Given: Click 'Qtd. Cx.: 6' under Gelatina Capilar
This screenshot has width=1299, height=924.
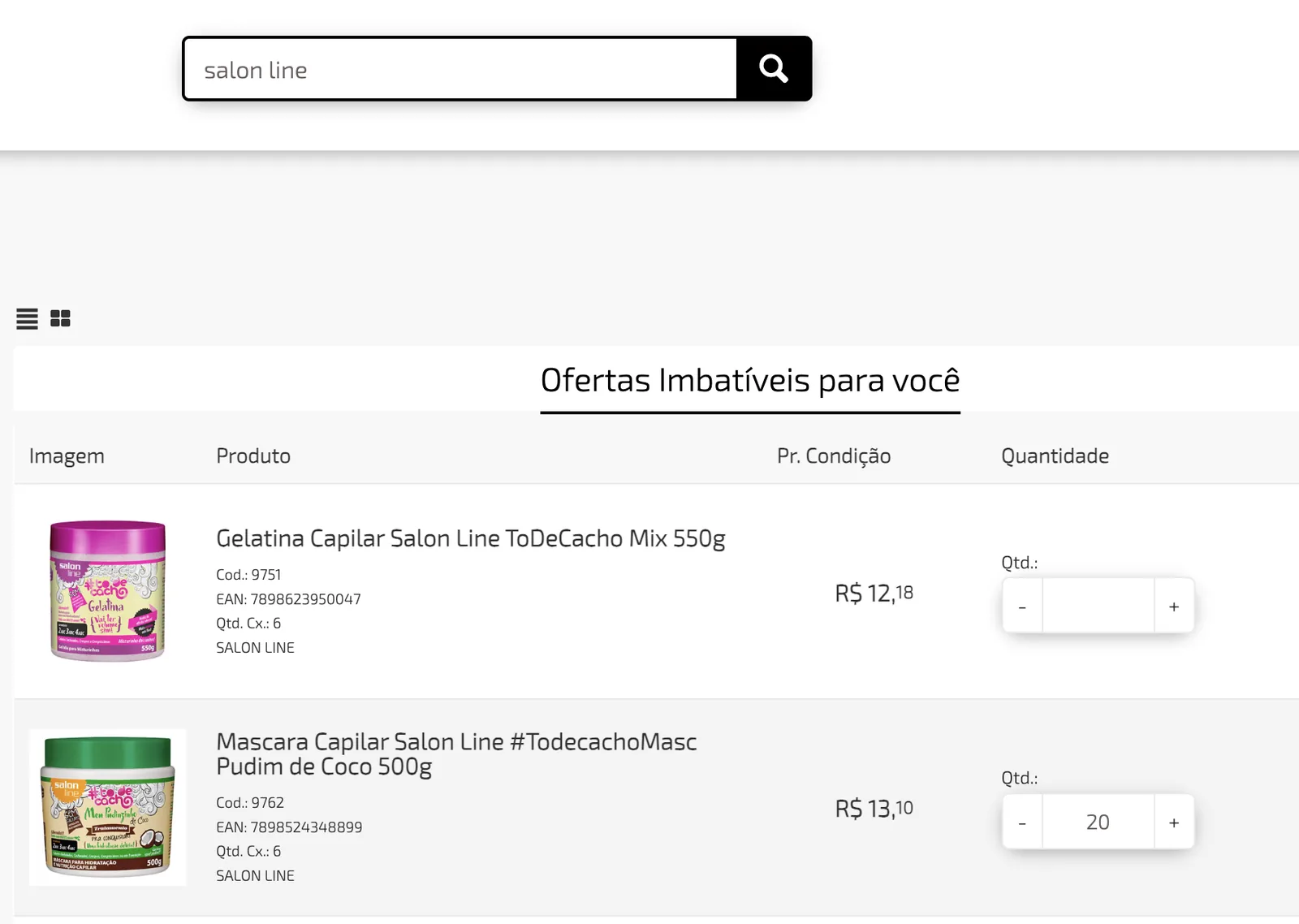Looking at the screenshot, I should 248,624.
